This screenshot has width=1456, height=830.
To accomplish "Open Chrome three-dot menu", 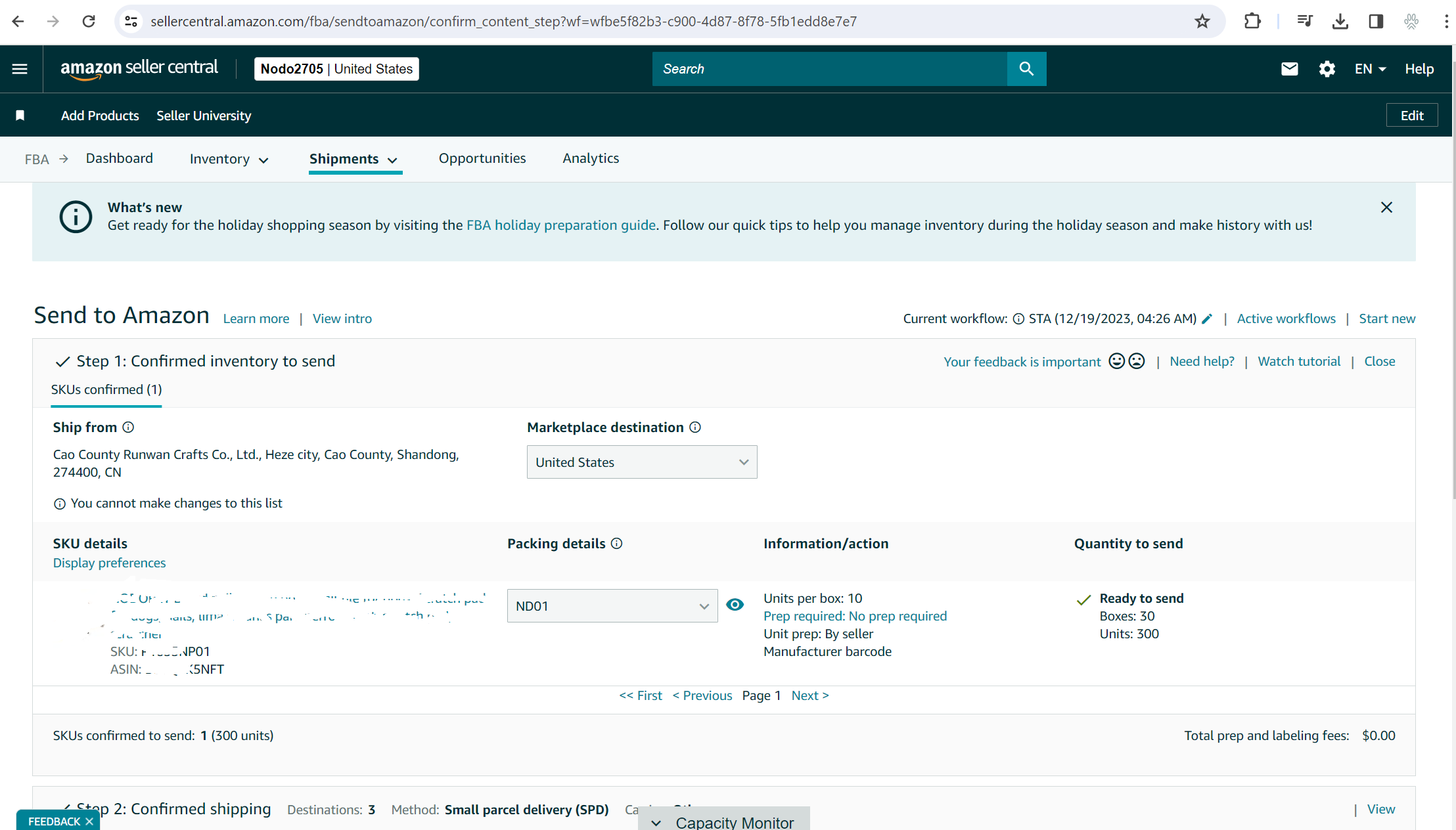I will 1446,21.
